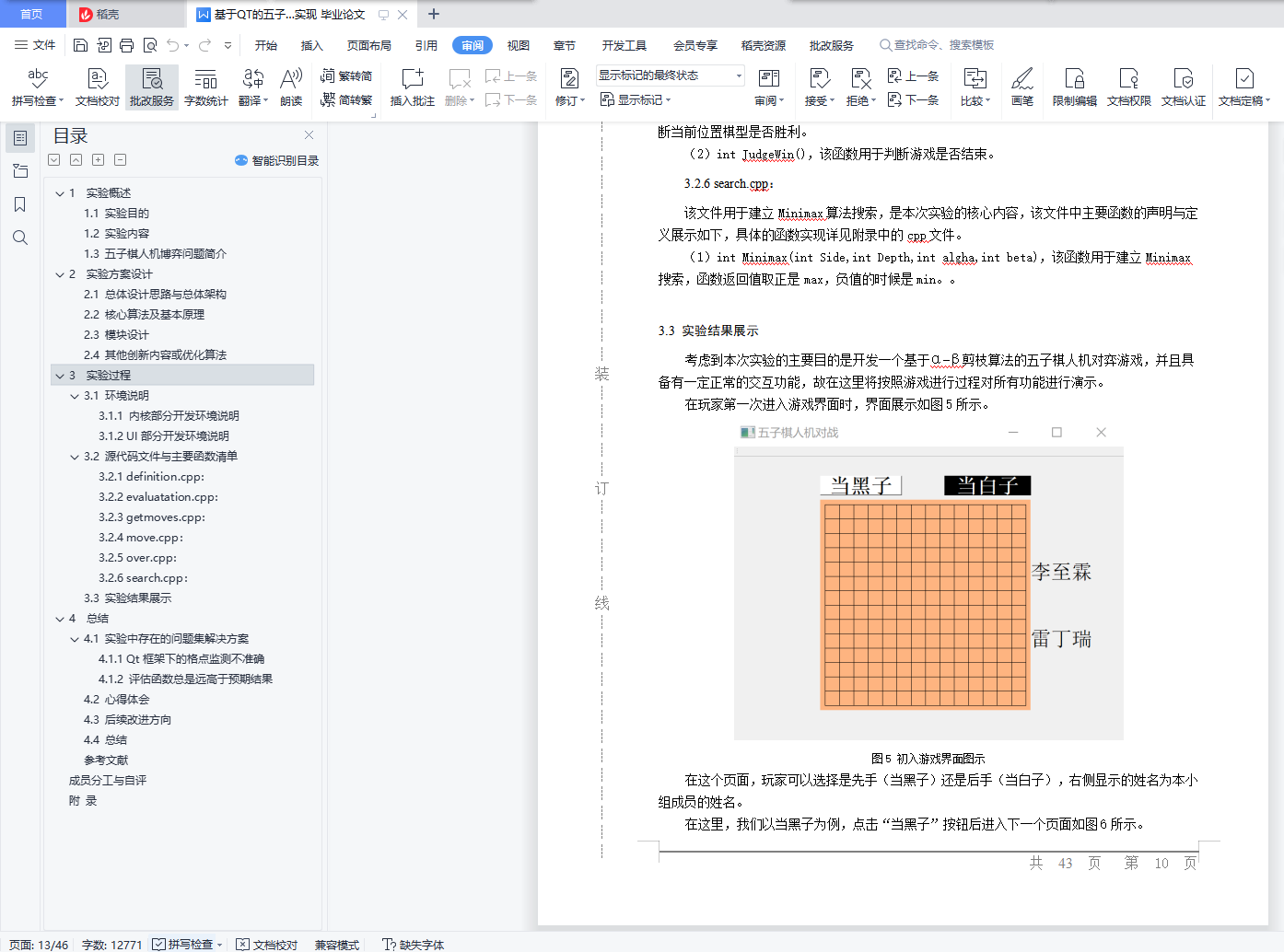Run the ribbon 文档校对 proofreading tool
This screenshot has width=1284, height=952.
[x=98, y=87]
